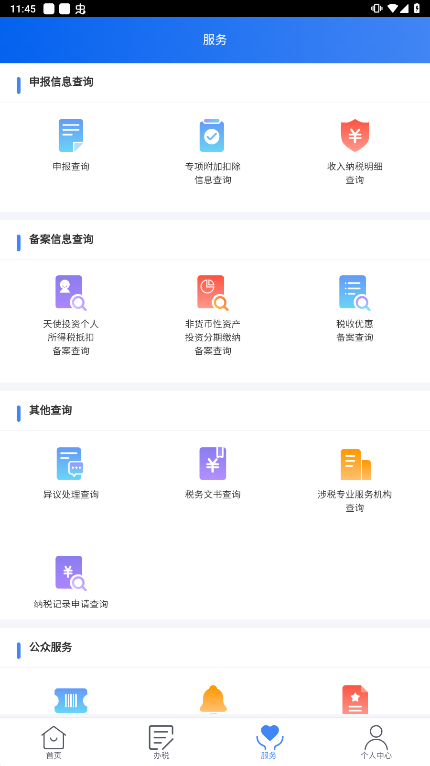Open the red starred document icon
Viewport: 430px width, 766px height.
pos(355,700)
